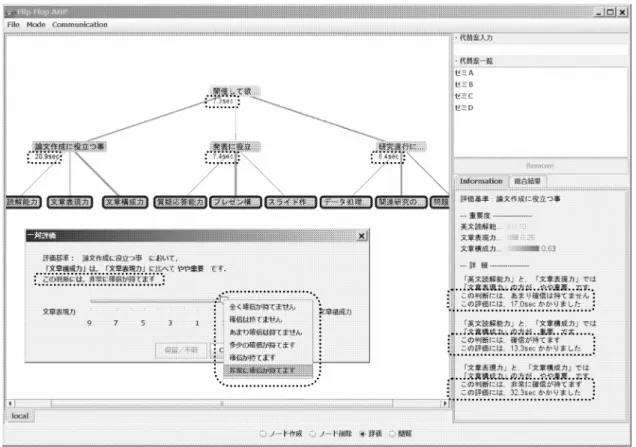Open the File menu
This screenshot has width=636, height=447.
13,25
